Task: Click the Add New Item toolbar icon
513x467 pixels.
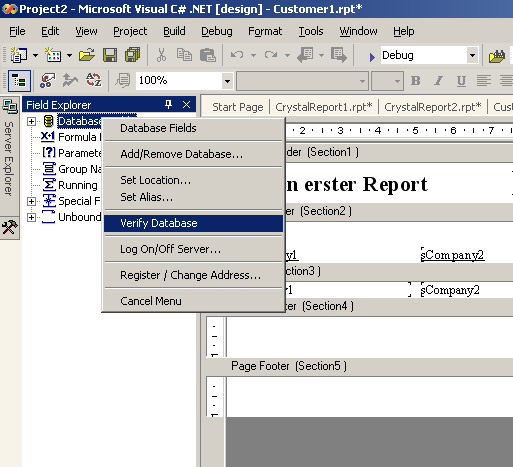Action: tap(53, 55)
